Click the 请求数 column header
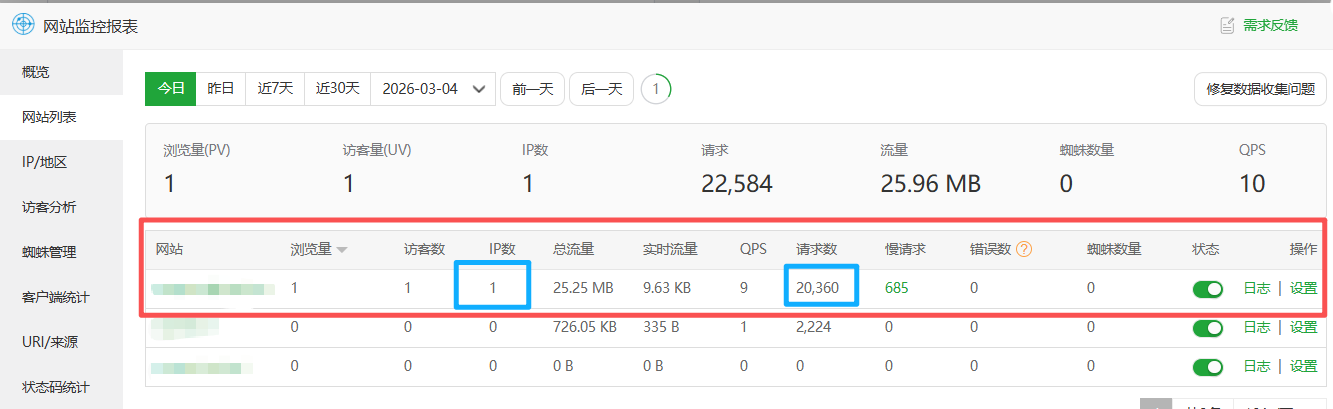1333x409 pixels. click(816, 250)
